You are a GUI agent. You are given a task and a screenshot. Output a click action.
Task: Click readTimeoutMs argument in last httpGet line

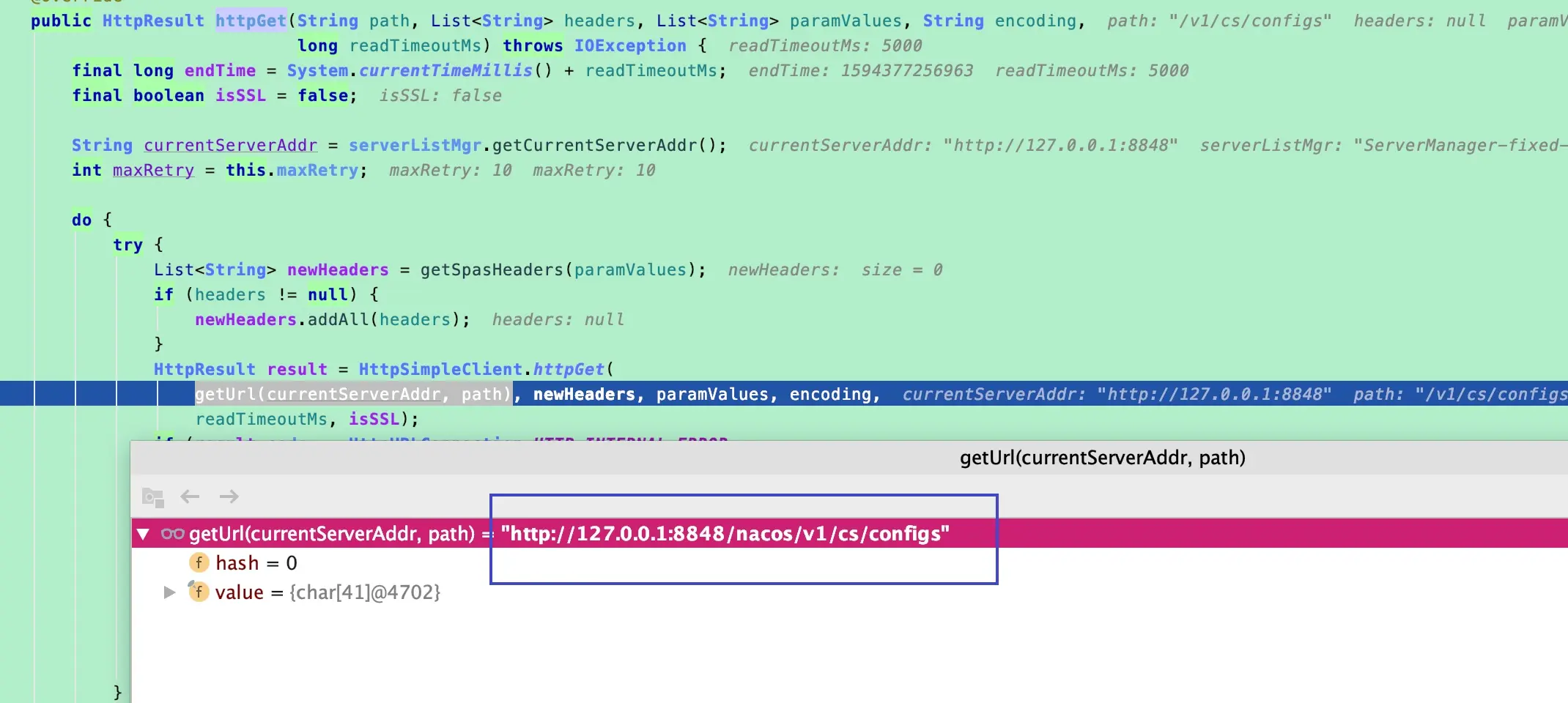pos(261,419)
